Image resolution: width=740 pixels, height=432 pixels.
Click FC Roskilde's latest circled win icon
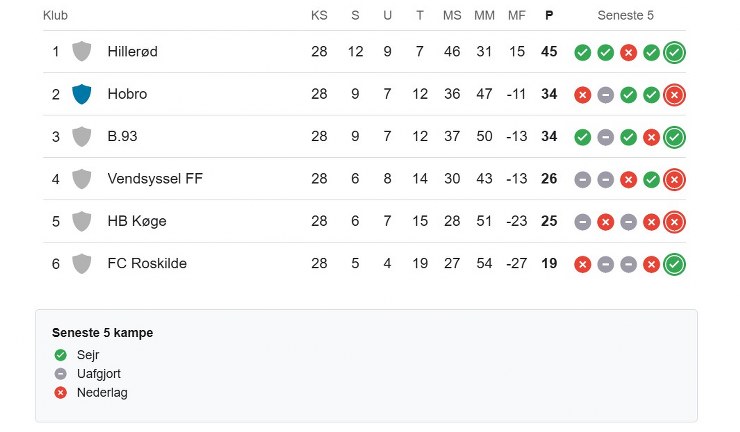coord(675,264)
